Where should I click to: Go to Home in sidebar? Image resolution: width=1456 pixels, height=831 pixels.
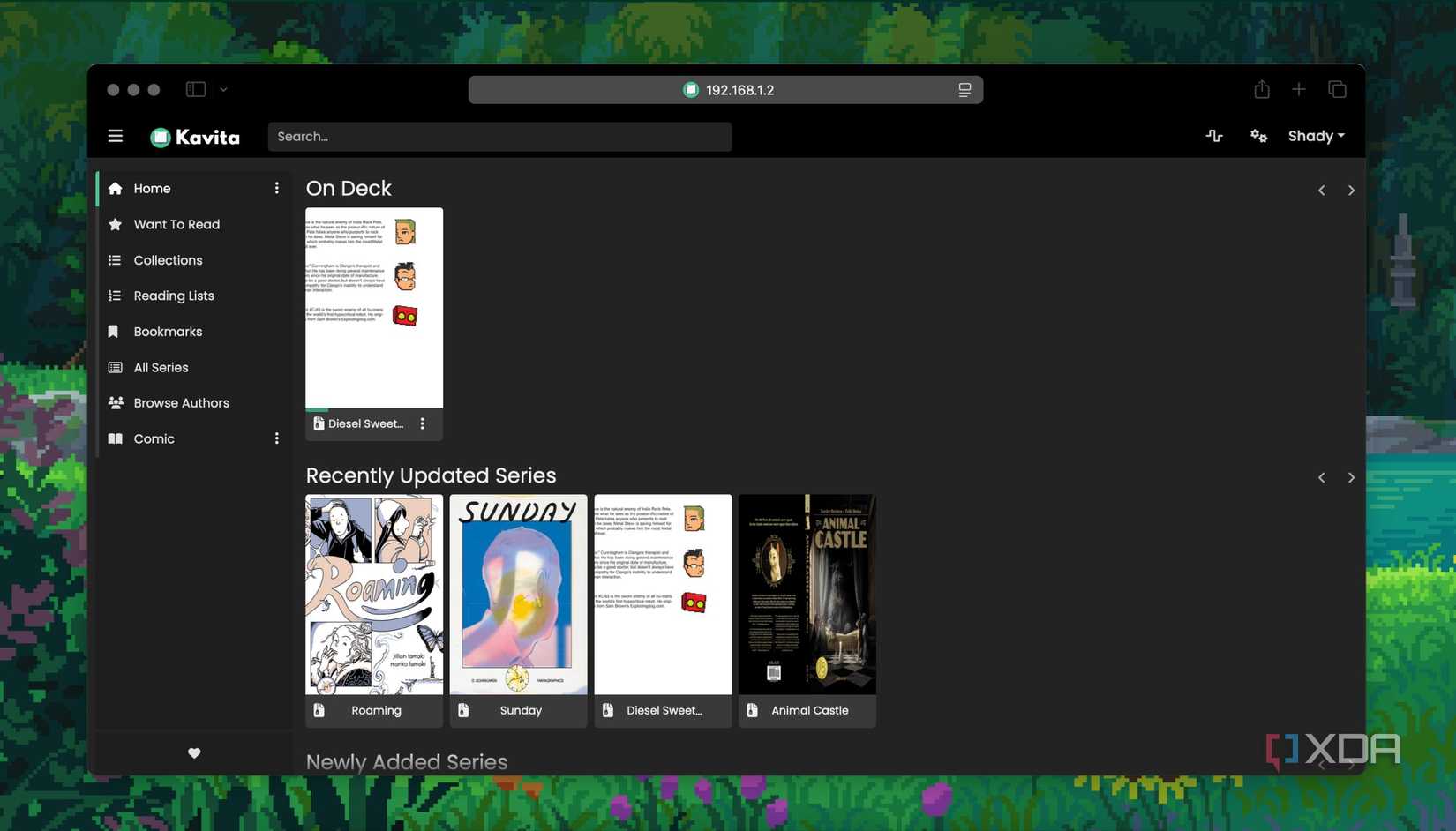[x=152, y=189]
